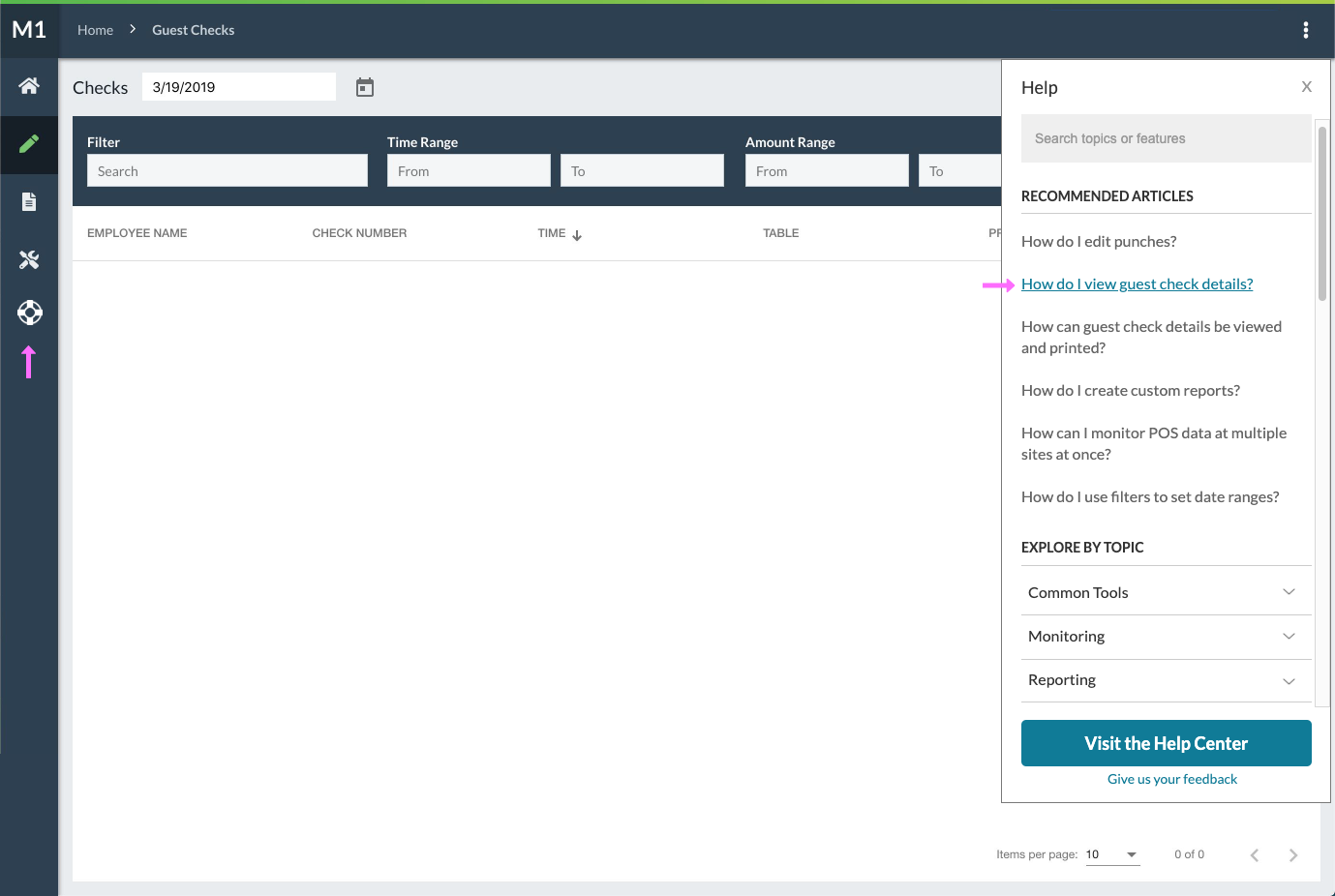
Task: Open 'monitor POS data at multiple sites' article
Action: tap(1154, 444)
